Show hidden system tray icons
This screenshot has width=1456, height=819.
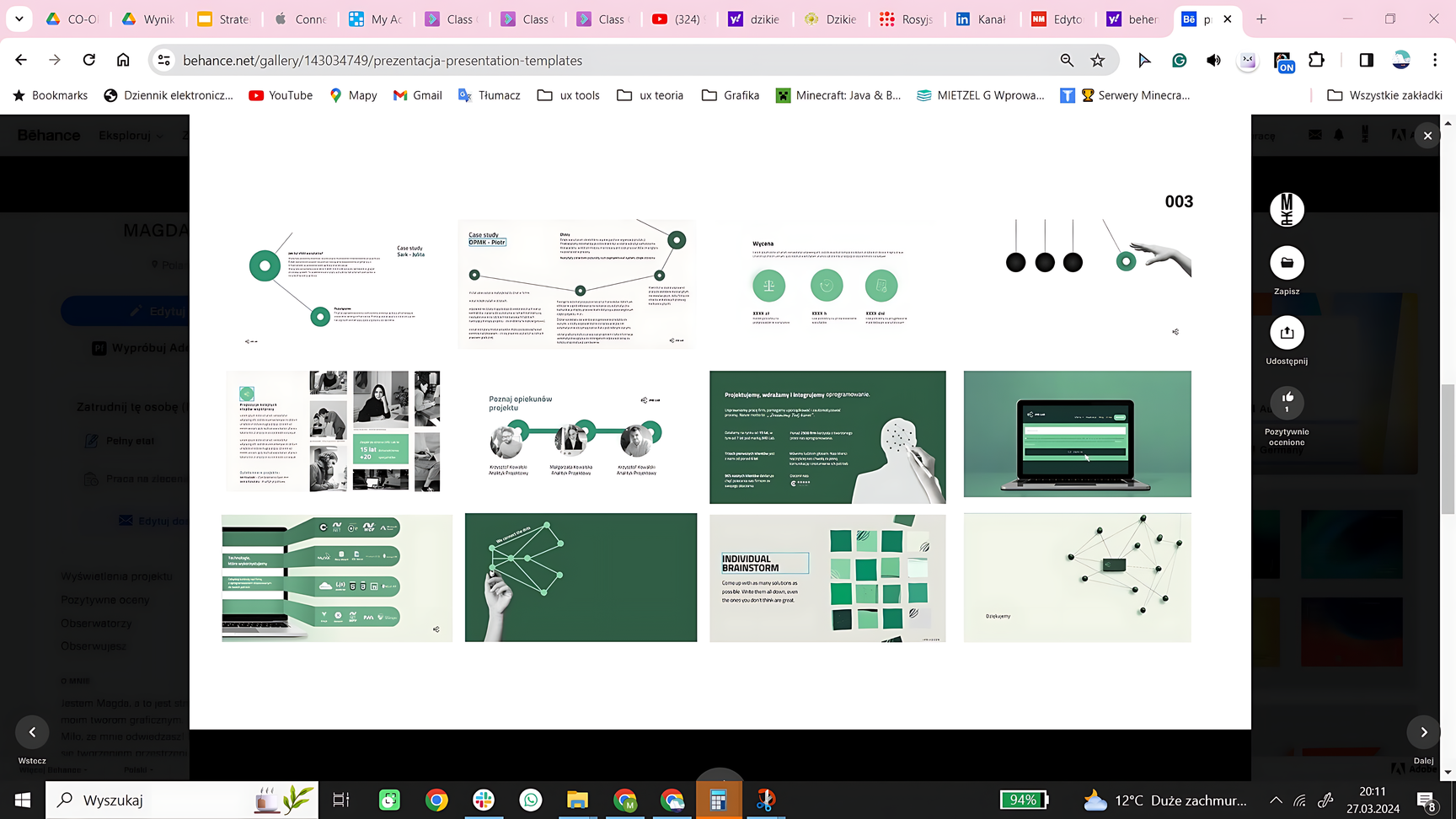pyautogui.click(x=1276, y=800)
